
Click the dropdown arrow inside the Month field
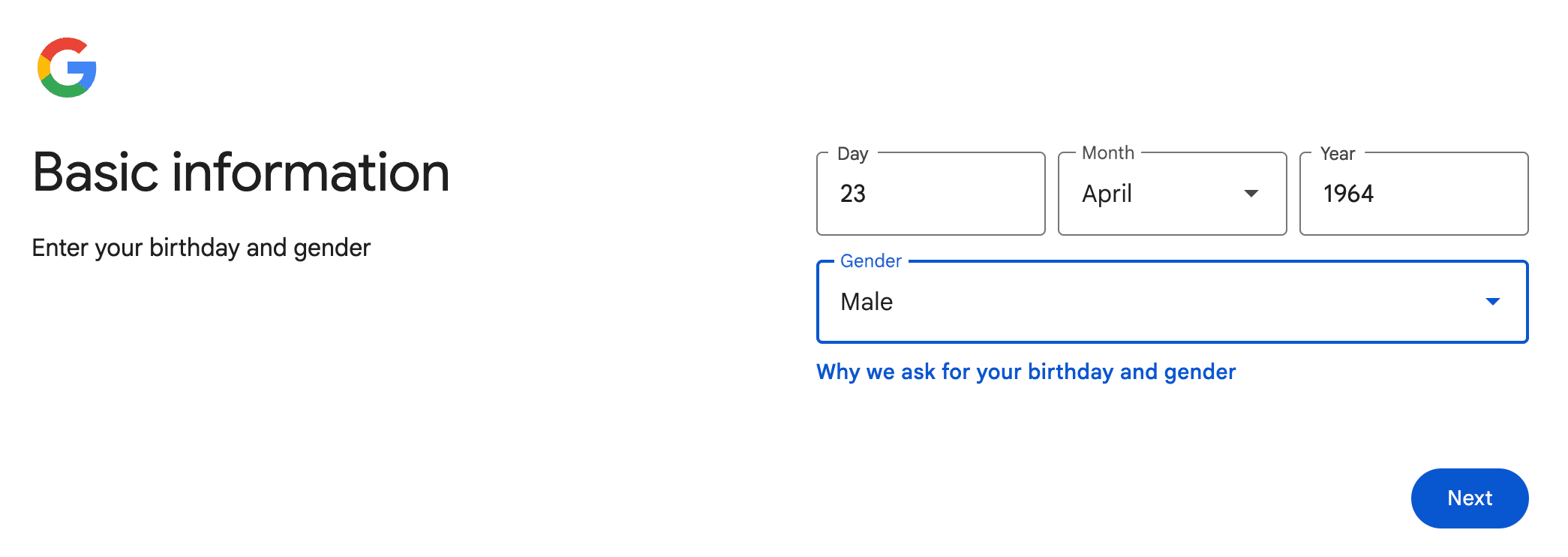coord(1251,194)
